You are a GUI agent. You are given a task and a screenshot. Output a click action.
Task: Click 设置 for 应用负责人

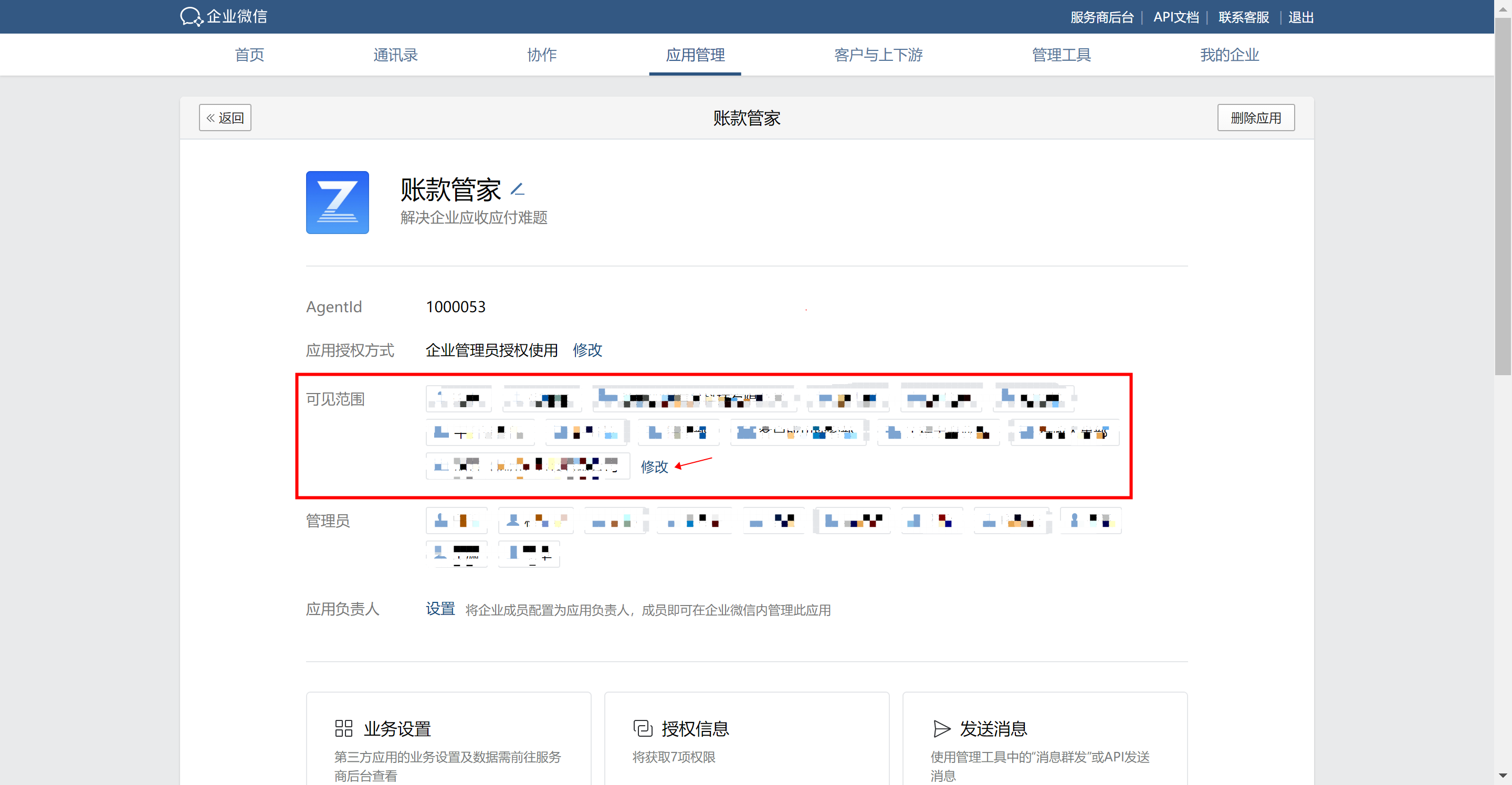click(x=440, y=609)
